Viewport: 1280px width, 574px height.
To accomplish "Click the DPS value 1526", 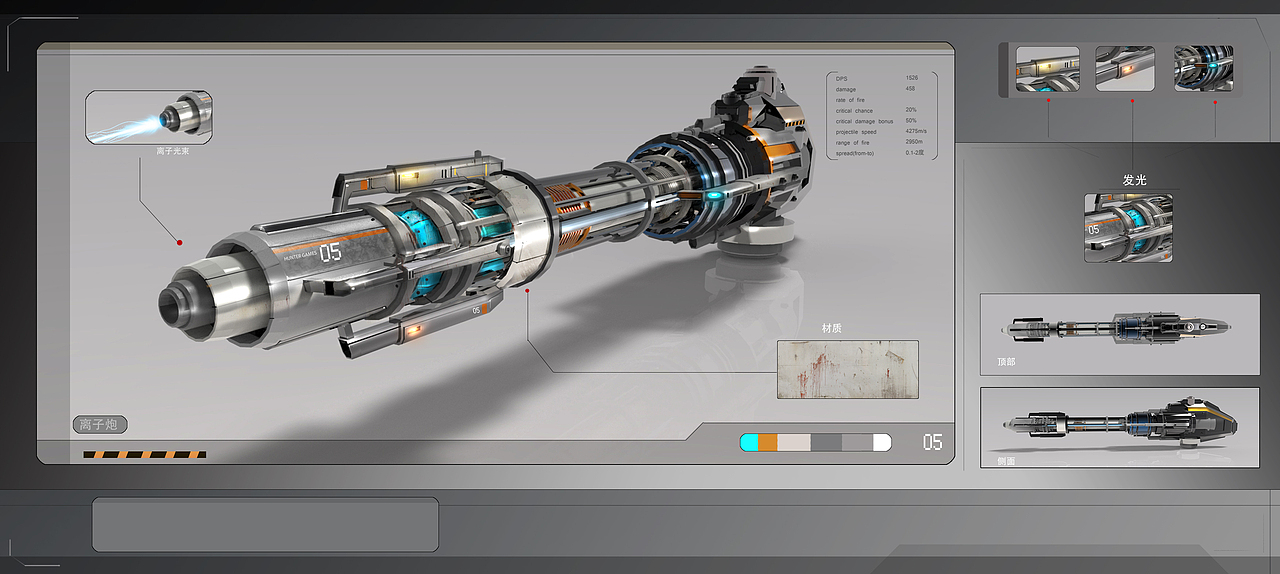I will (912, 78).
